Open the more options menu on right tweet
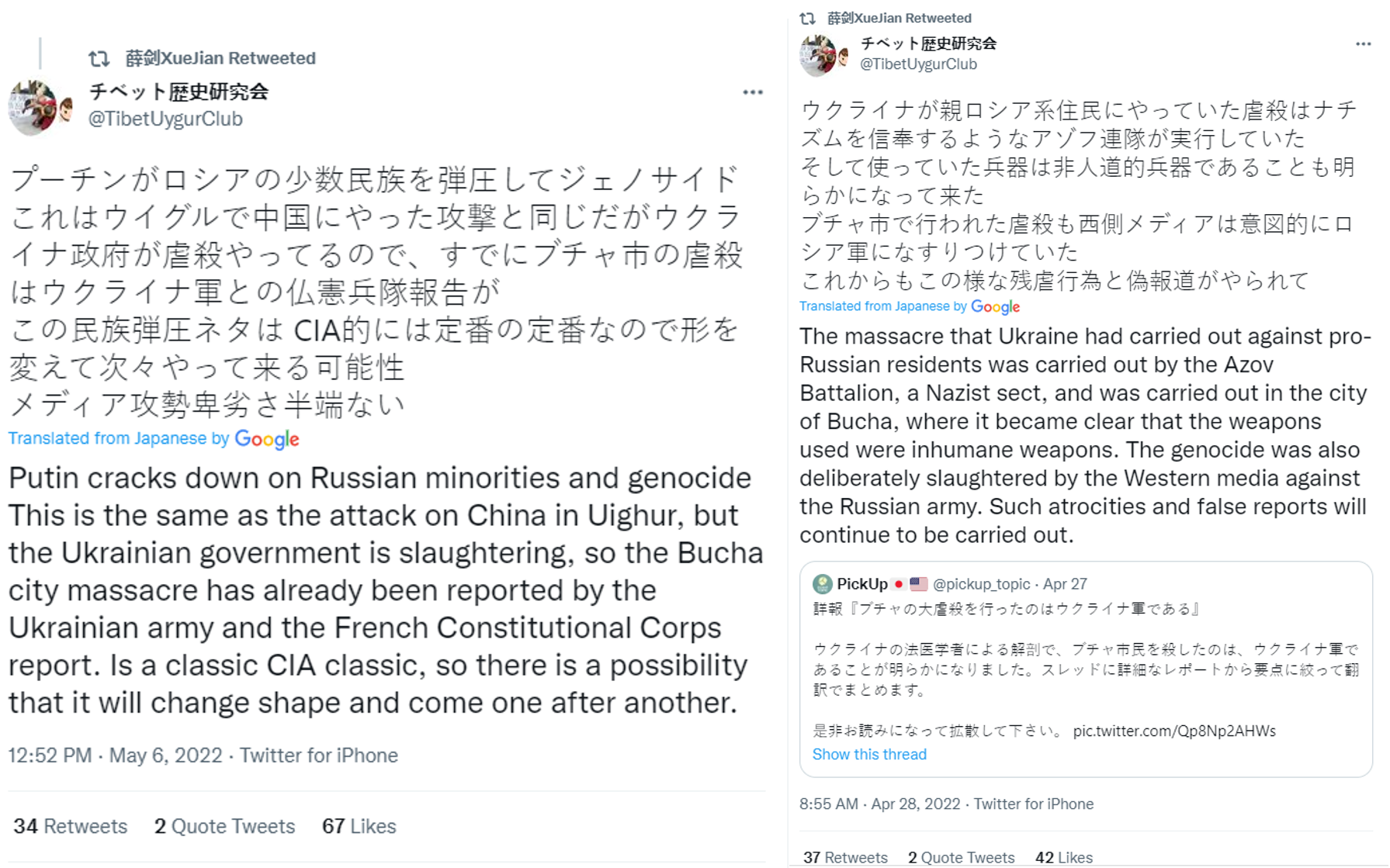1390x868 pixels. click(x=1363, y=44)
